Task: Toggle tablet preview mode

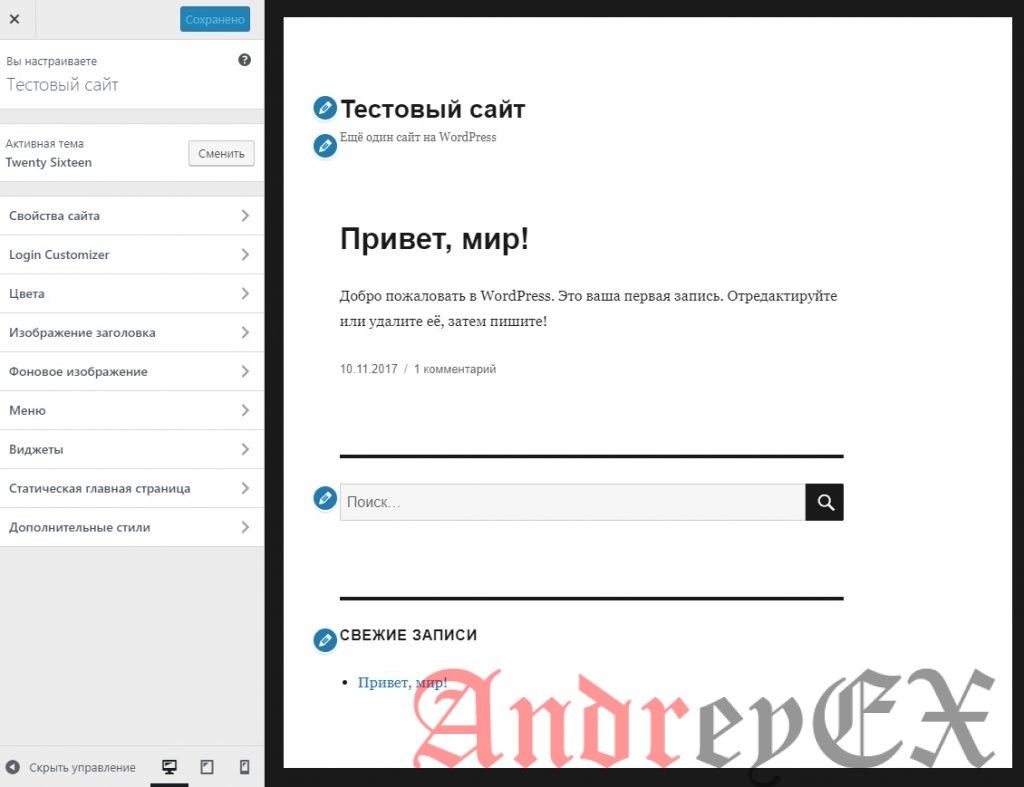Action: pyautogui.click(x=206, y=765)
